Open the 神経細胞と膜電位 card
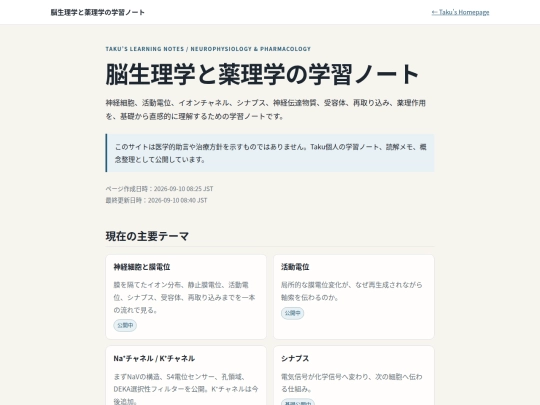This screenshot has width=540, height=405. (x=186, y=297)
